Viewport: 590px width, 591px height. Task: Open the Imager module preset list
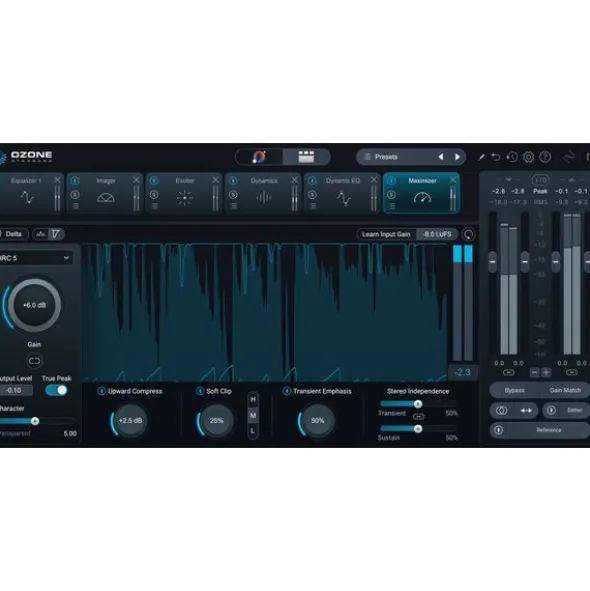[x=76, y=206]
